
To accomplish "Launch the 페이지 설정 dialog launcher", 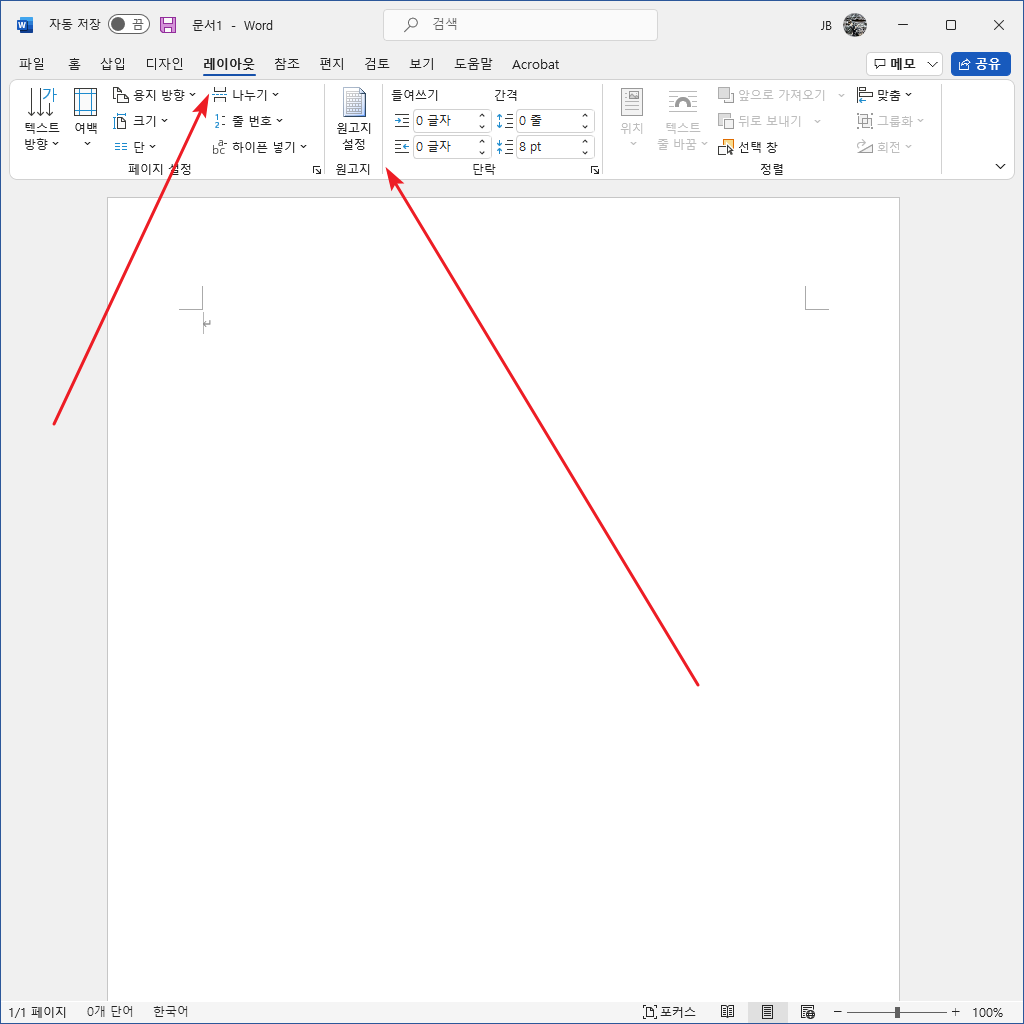I will pyautogui.click(x=317, y=170).
